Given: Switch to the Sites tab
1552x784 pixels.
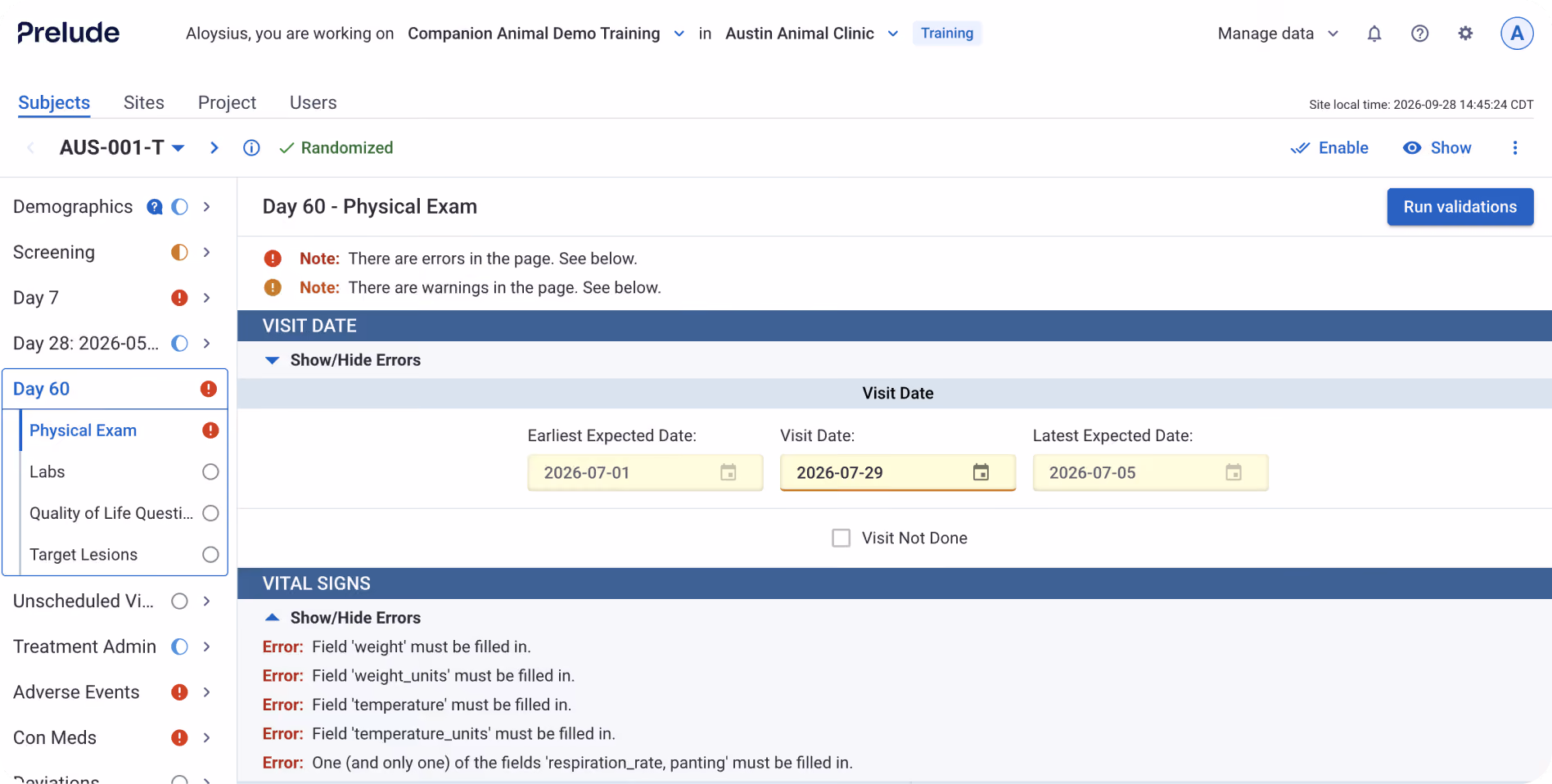Looking at the screenshot, I should pos(144,102).
